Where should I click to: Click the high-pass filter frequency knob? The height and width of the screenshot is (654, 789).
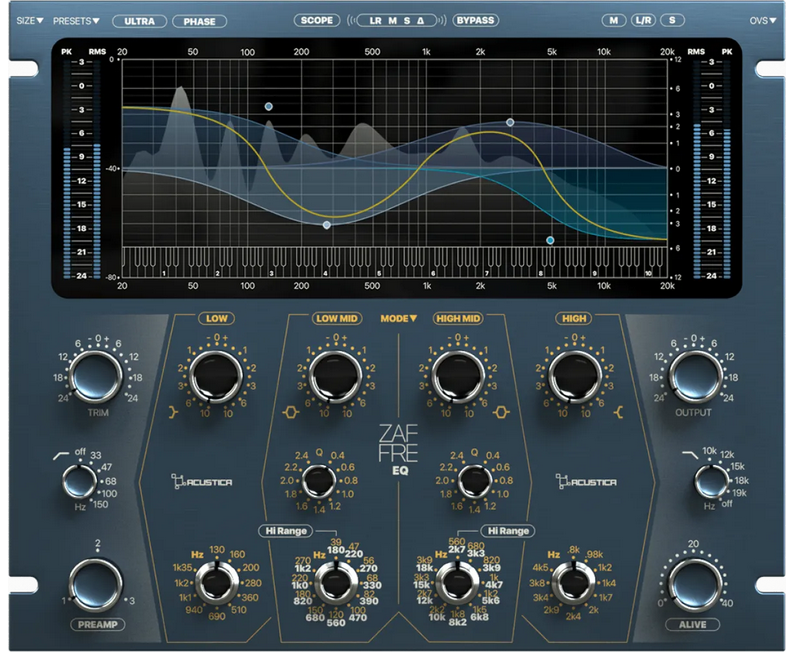click(x=80, y=481)
